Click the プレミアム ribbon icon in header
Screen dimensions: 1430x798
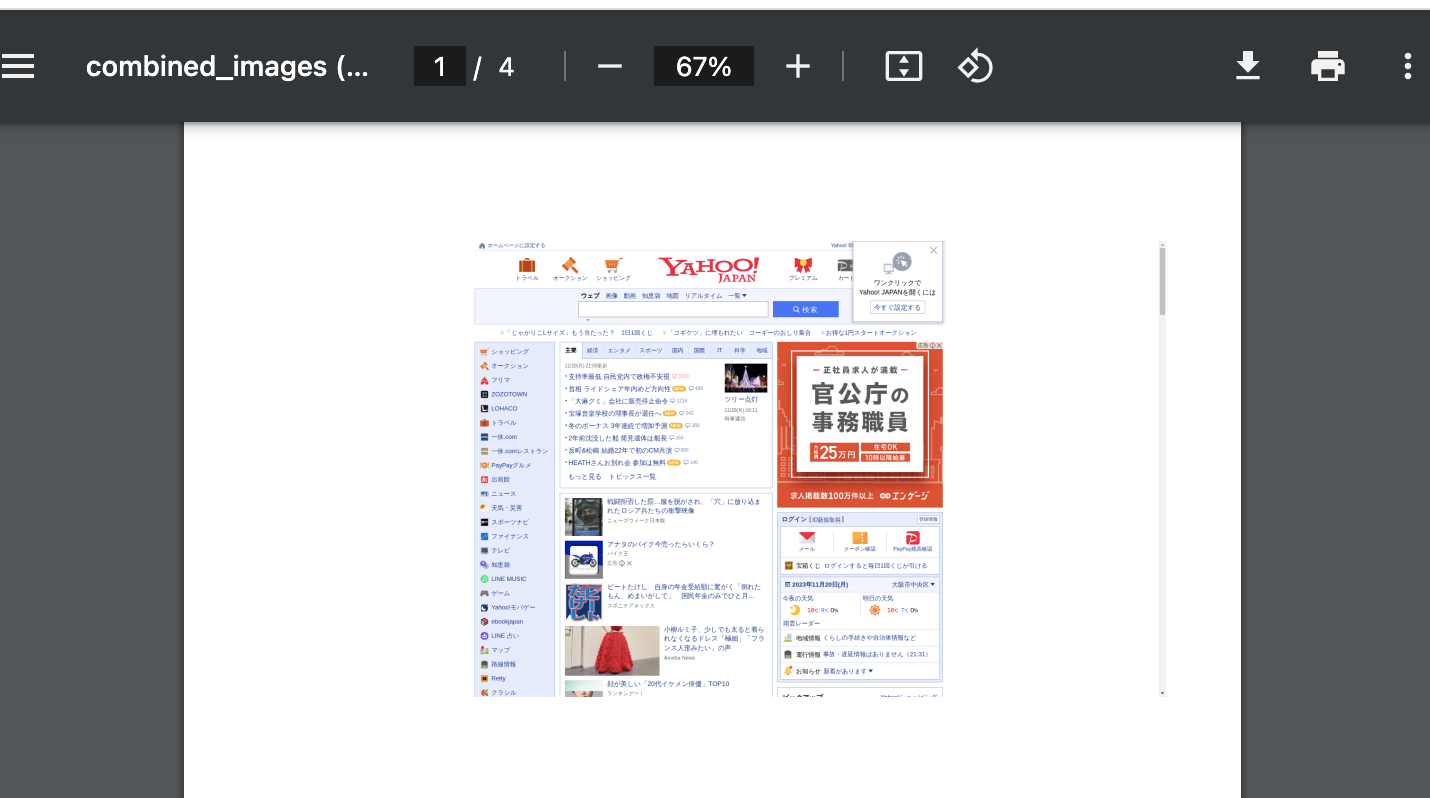pyautogui.click(x=802, y=265)
